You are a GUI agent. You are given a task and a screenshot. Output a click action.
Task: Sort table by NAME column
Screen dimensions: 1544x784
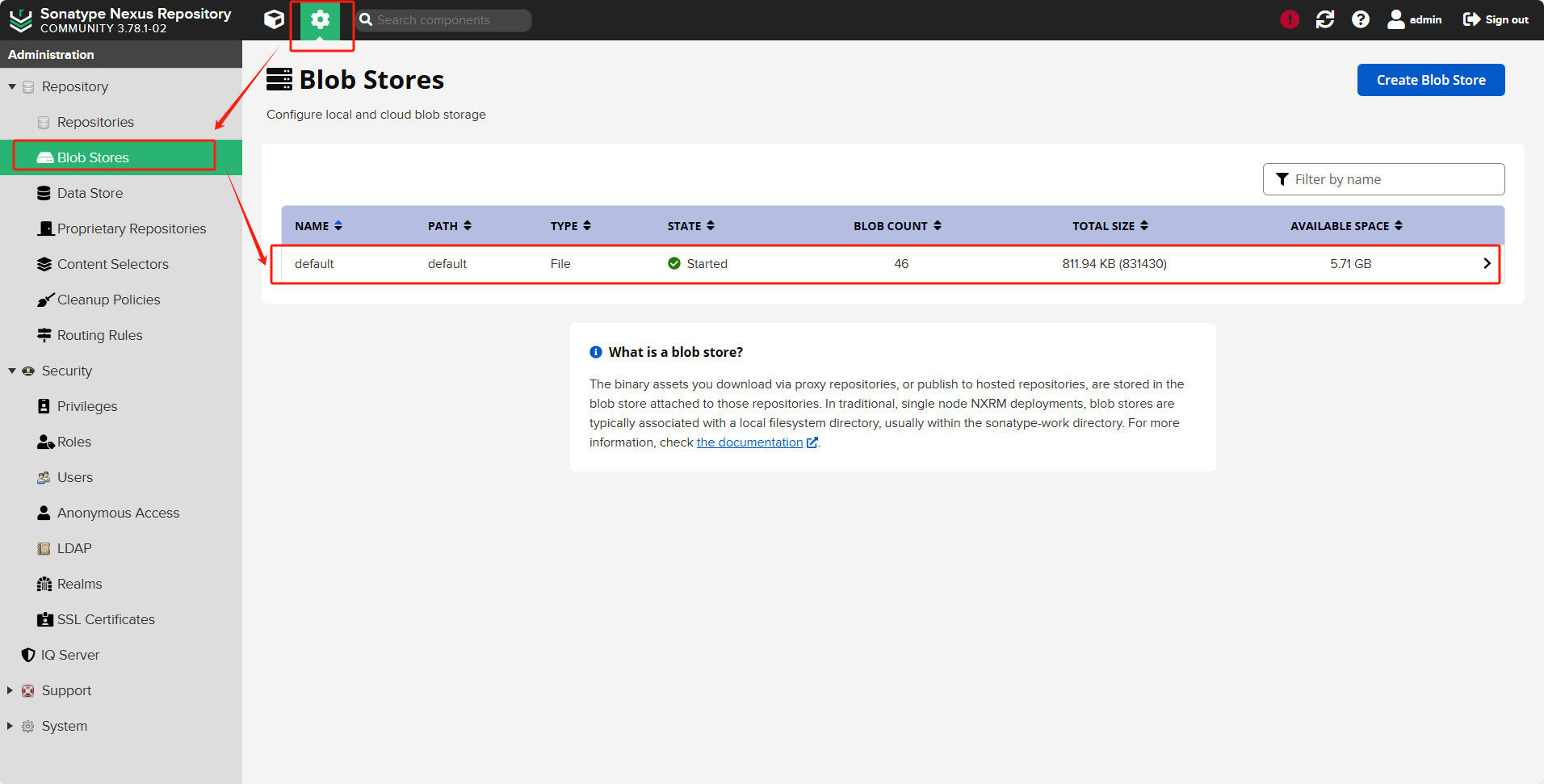tap(318, 226)
